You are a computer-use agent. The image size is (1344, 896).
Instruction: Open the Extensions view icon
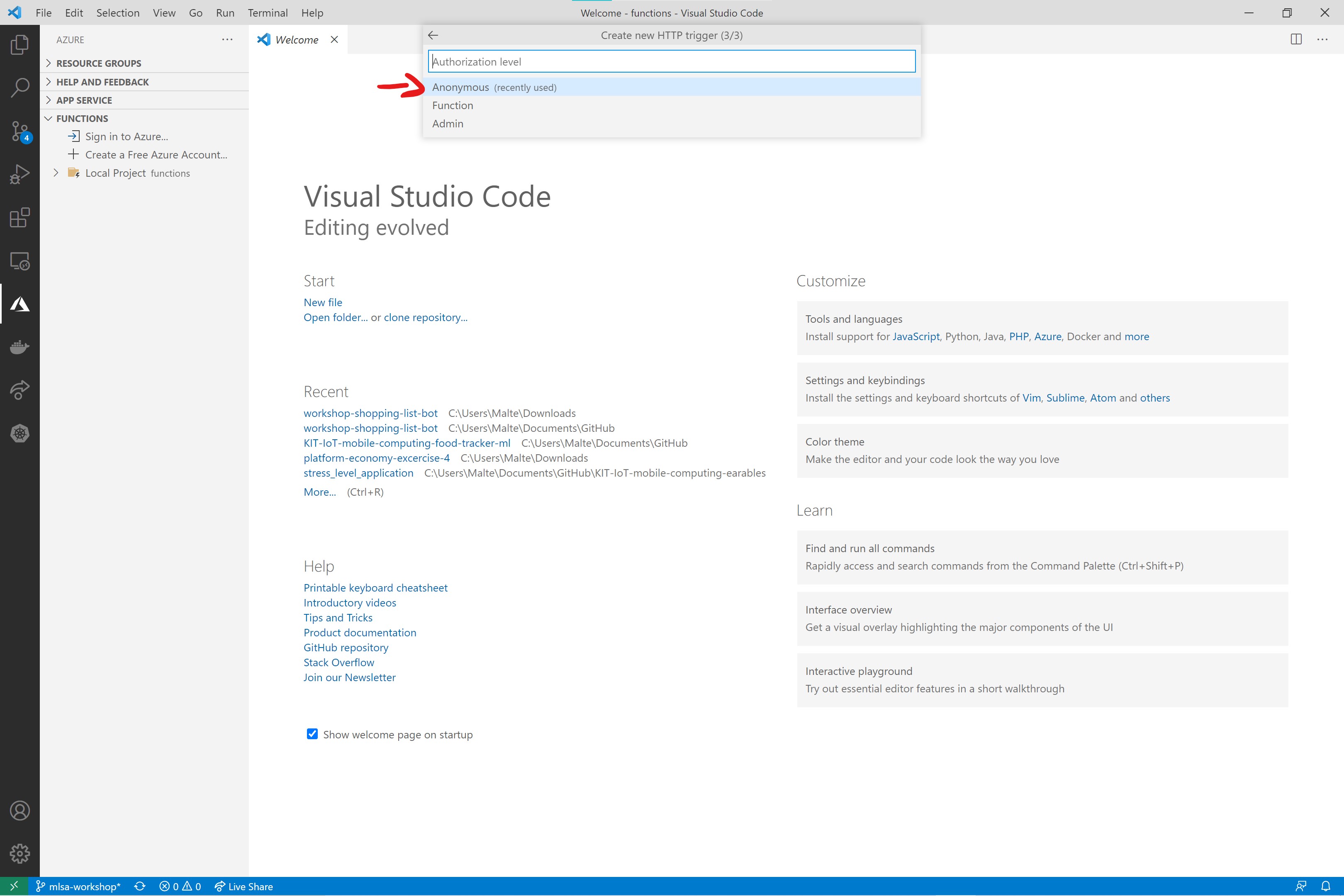click(19, 217)
